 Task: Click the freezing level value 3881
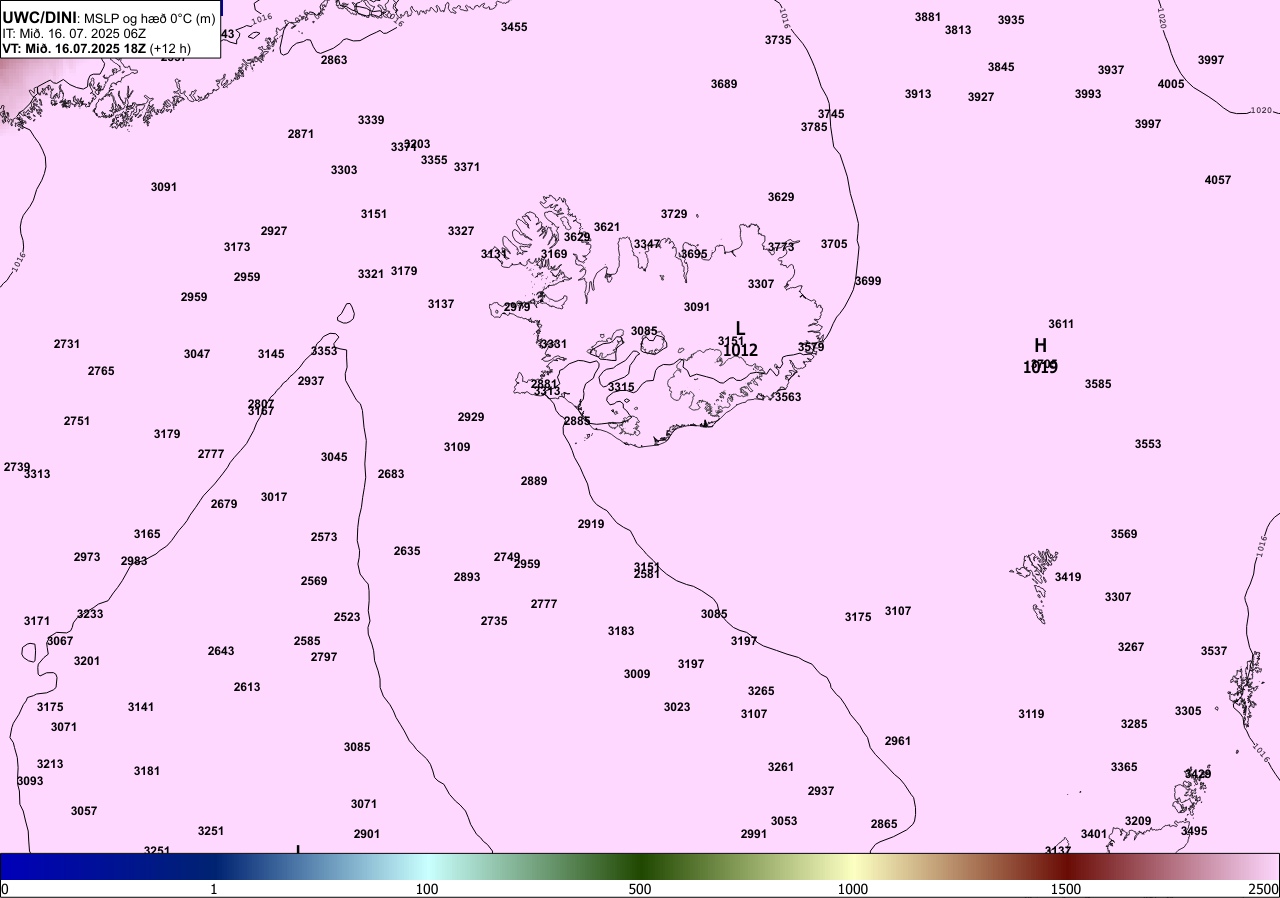pyautogui.click(x=928, y=17)
